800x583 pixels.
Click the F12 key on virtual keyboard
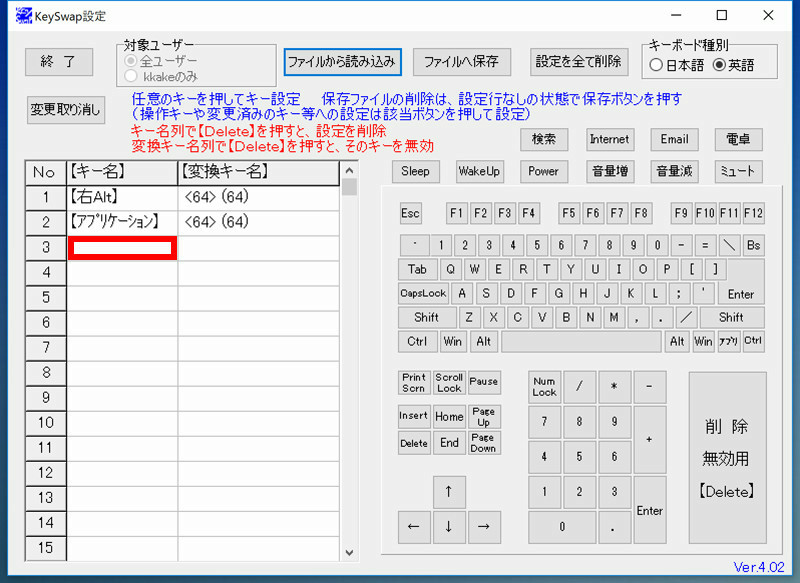[x=754, y=213]
